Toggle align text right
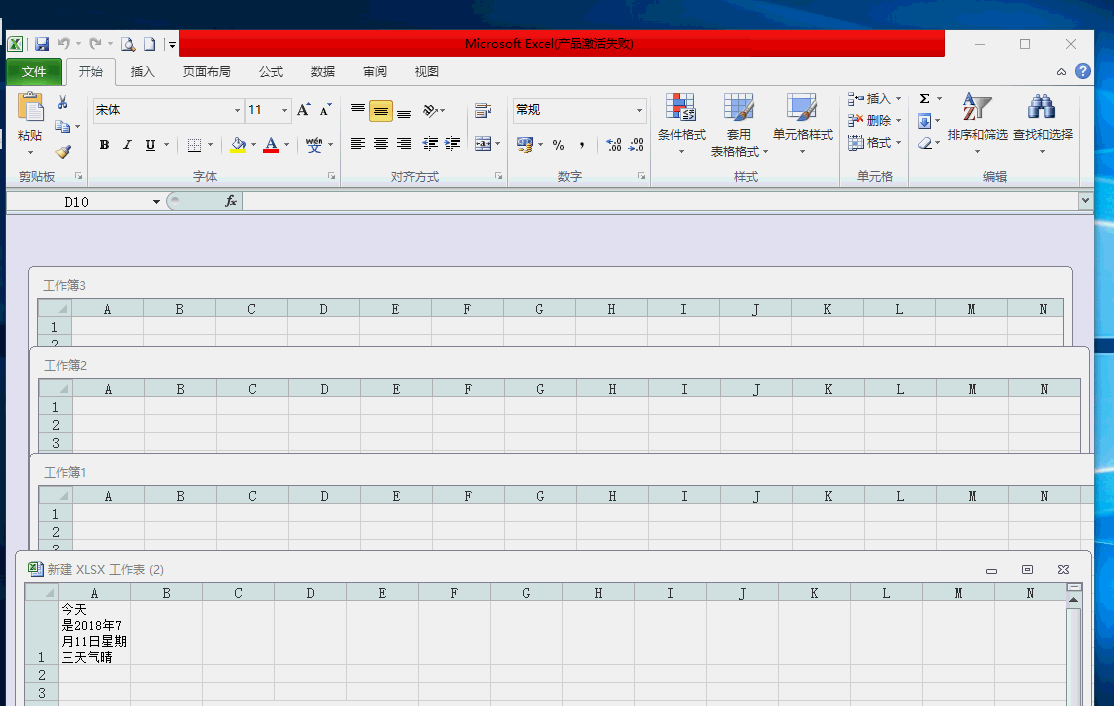 pyautogui.click(x=404, y=143)
